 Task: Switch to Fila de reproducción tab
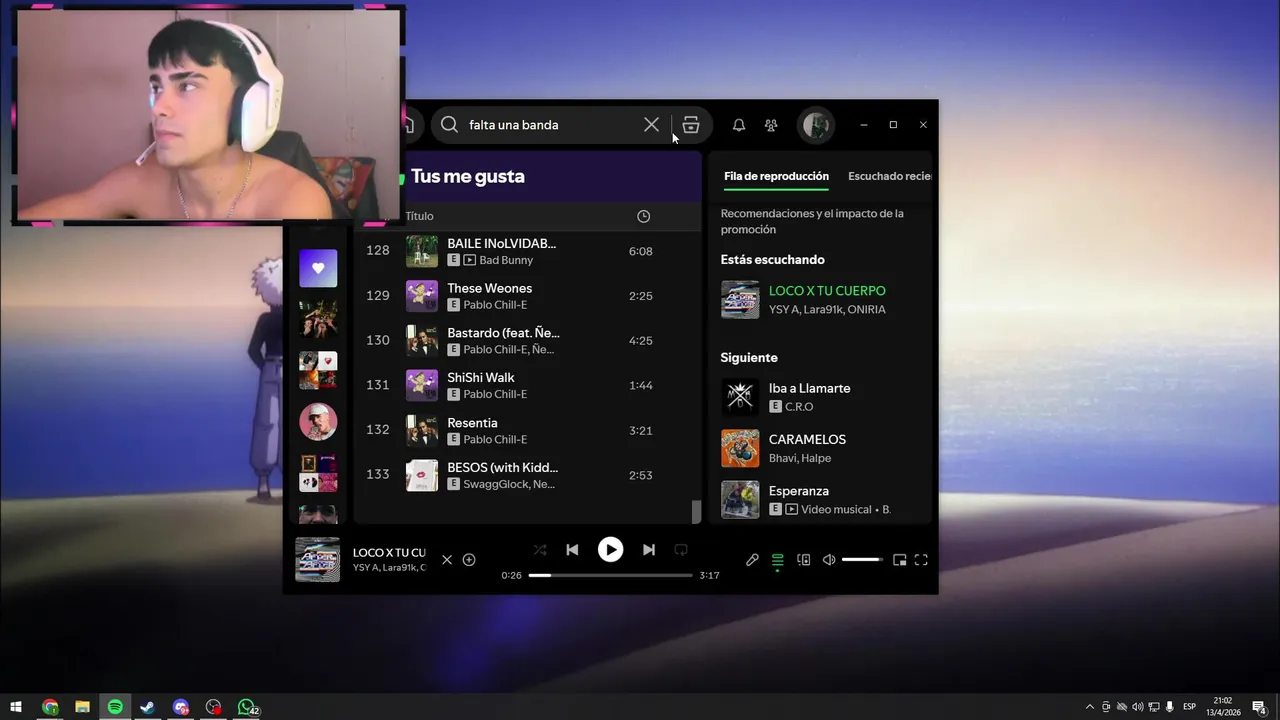point(776,176)
